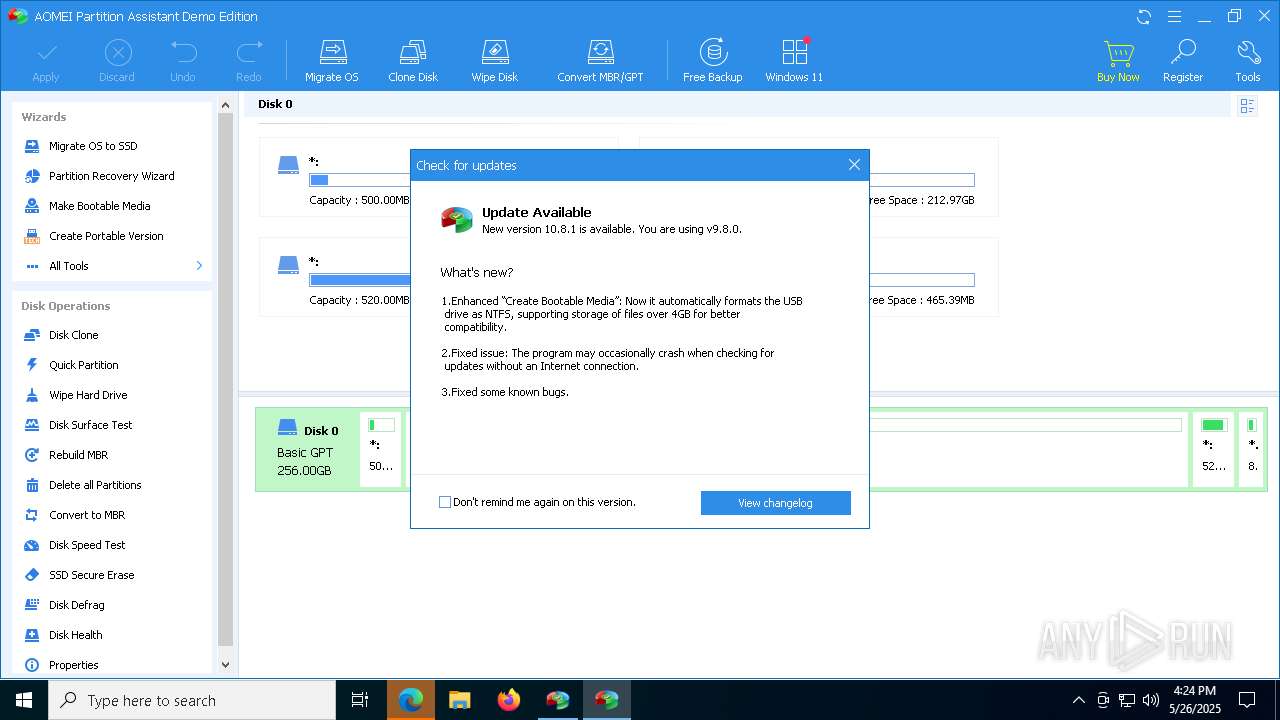
Task: Open the Register key icon
Action: tap(1183, 61)
